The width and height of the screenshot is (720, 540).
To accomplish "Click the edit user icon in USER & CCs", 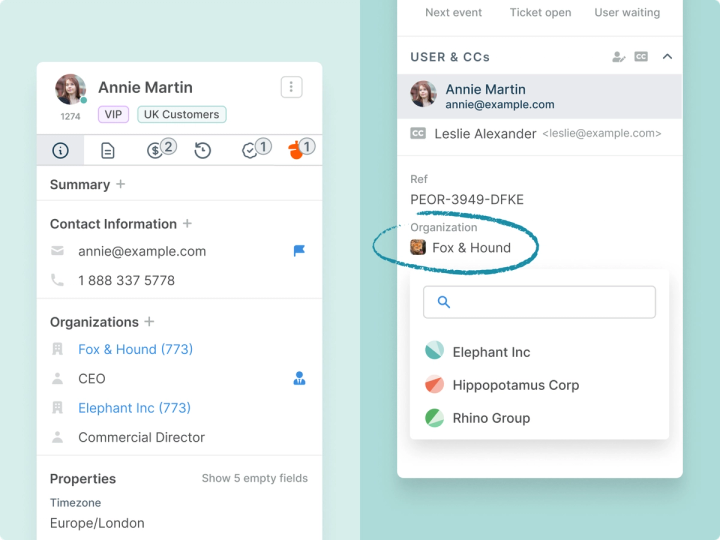I will pyautogui.click(x=619, y=57).
